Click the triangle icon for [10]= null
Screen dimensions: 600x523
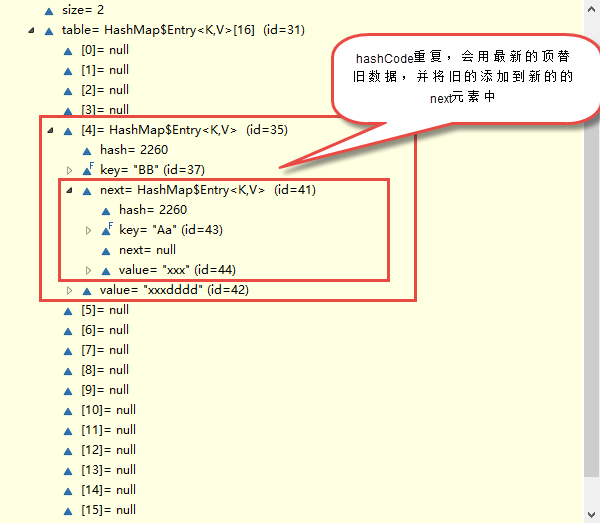point(68,411)
